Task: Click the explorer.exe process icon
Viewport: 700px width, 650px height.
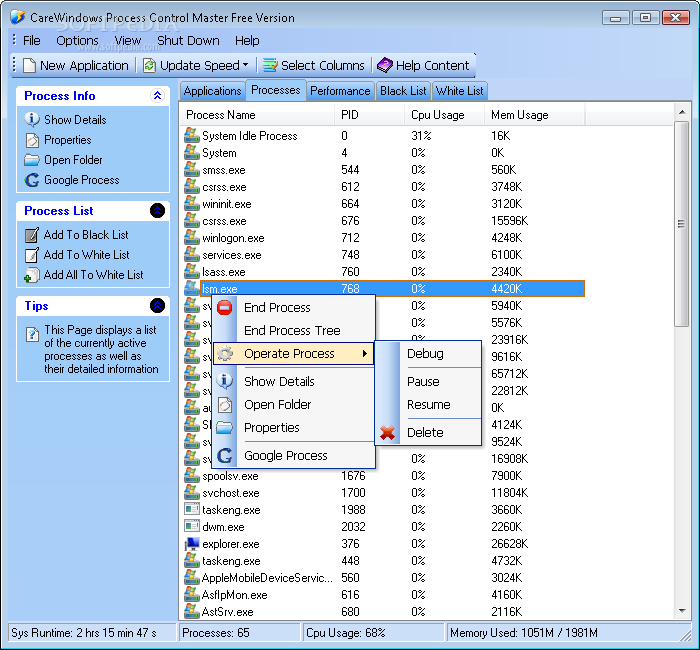Action: 192,544
